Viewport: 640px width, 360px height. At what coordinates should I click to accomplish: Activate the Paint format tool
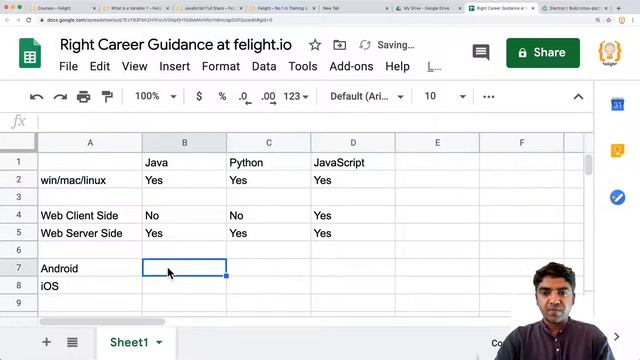tap(107, 97)
